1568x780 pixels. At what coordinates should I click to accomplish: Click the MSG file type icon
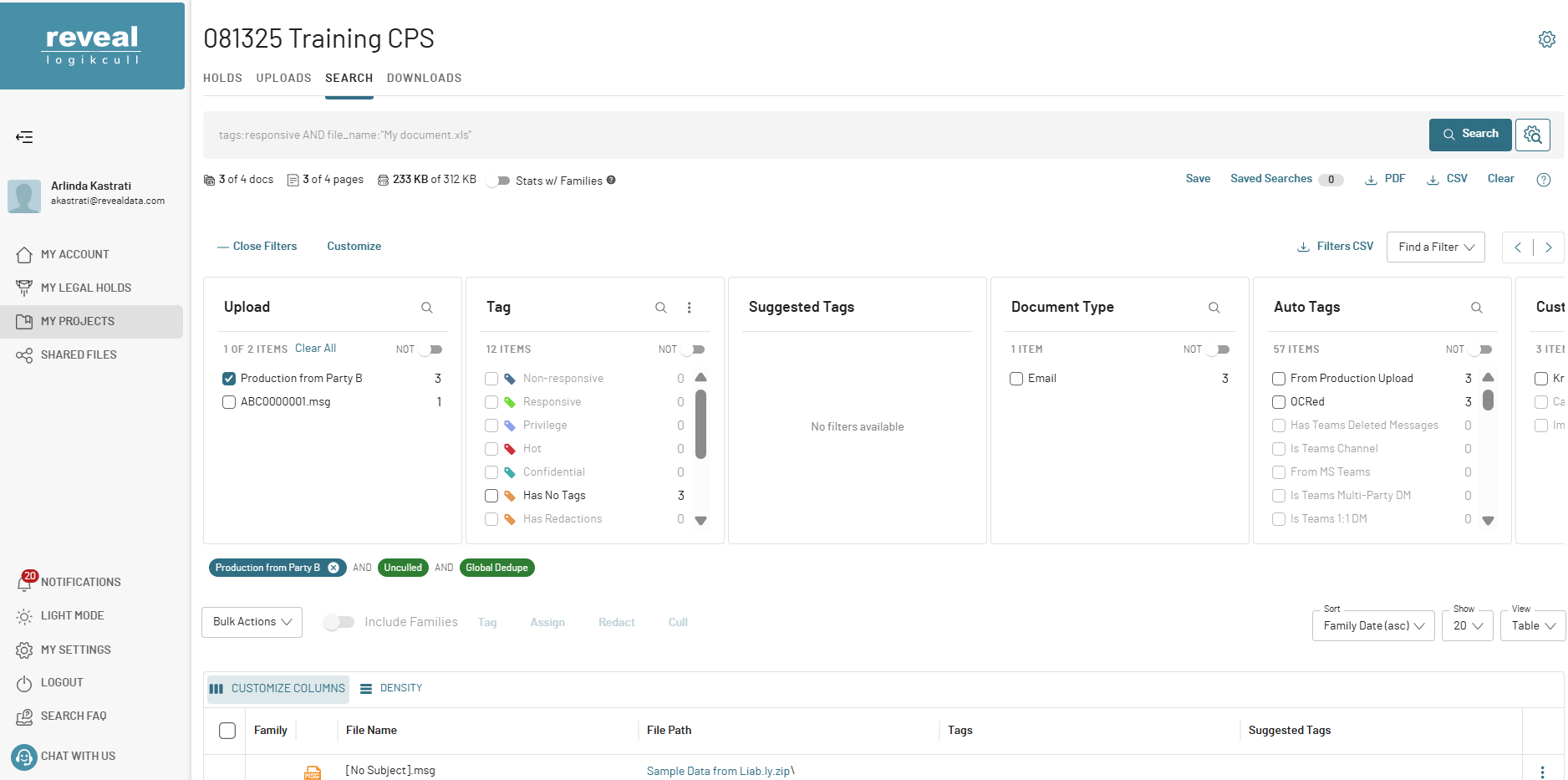pos(312,772)
